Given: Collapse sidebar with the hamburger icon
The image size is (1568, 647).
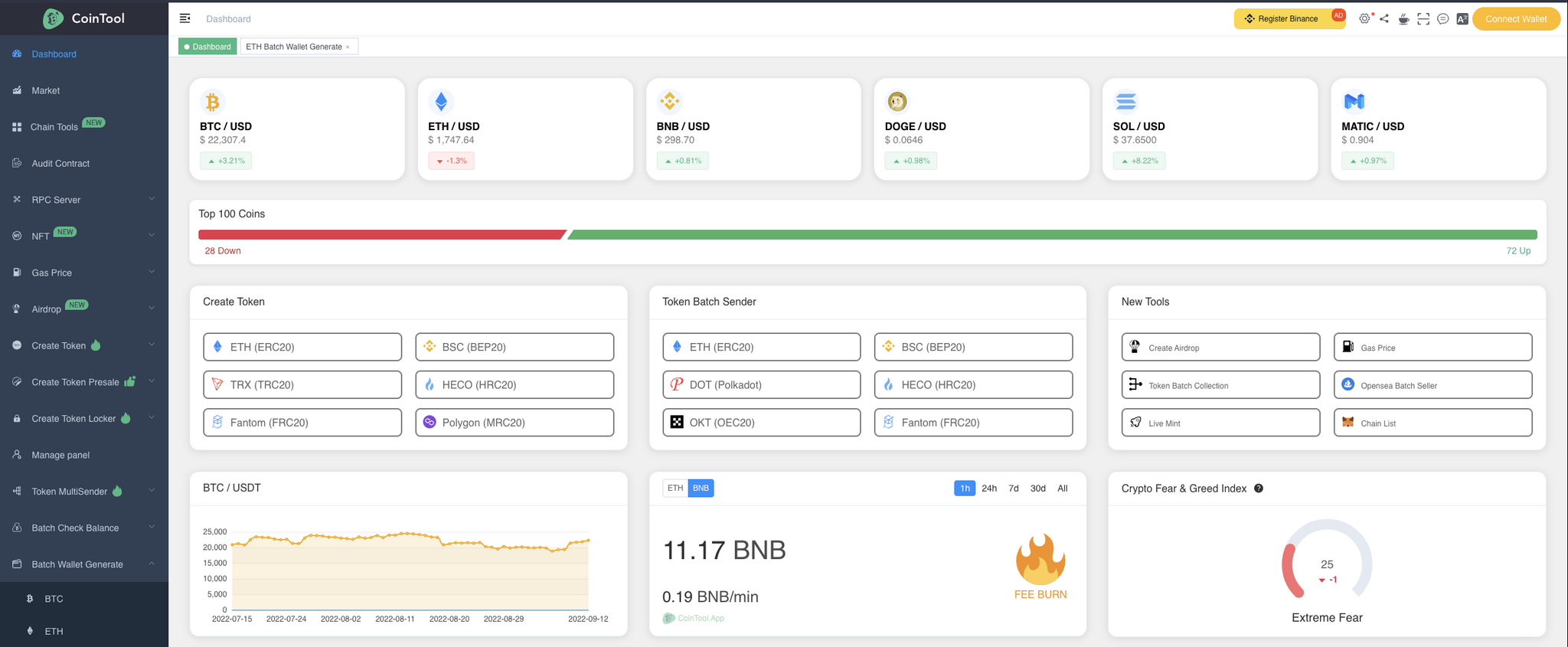Looking at the screenshot, I should pos(185,18).
